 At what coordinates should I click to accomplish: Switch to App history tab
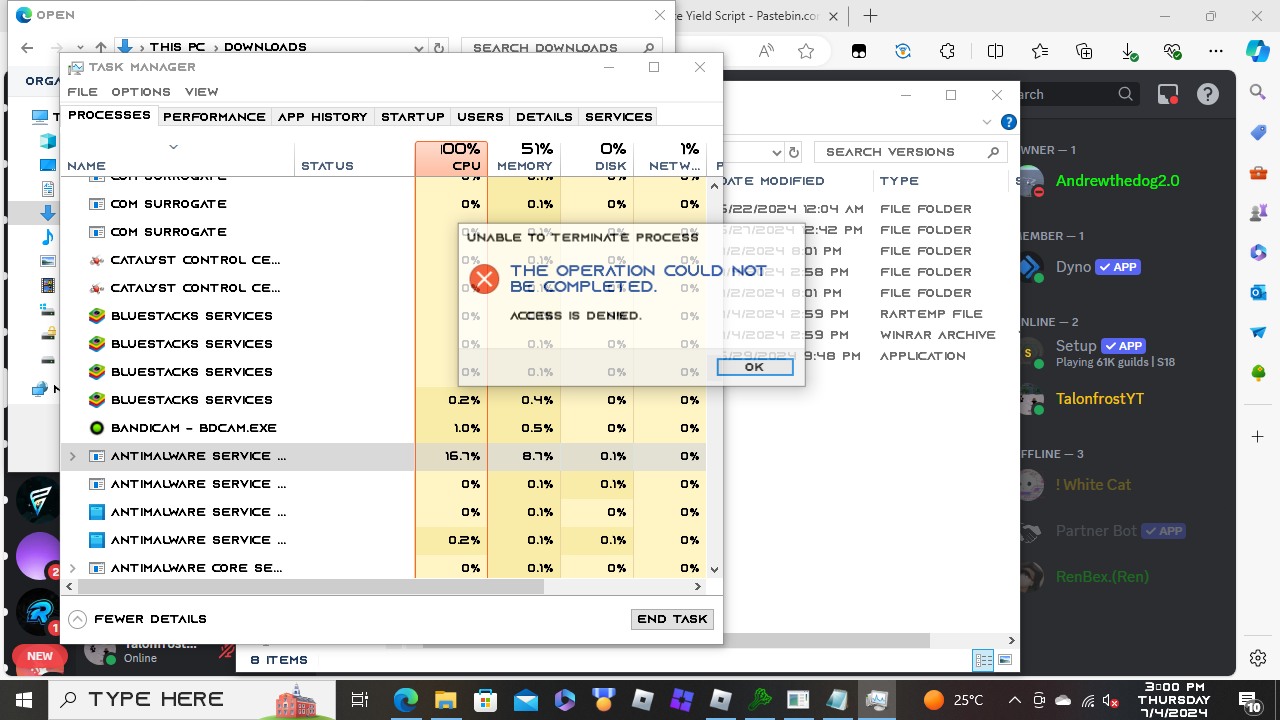323,117
